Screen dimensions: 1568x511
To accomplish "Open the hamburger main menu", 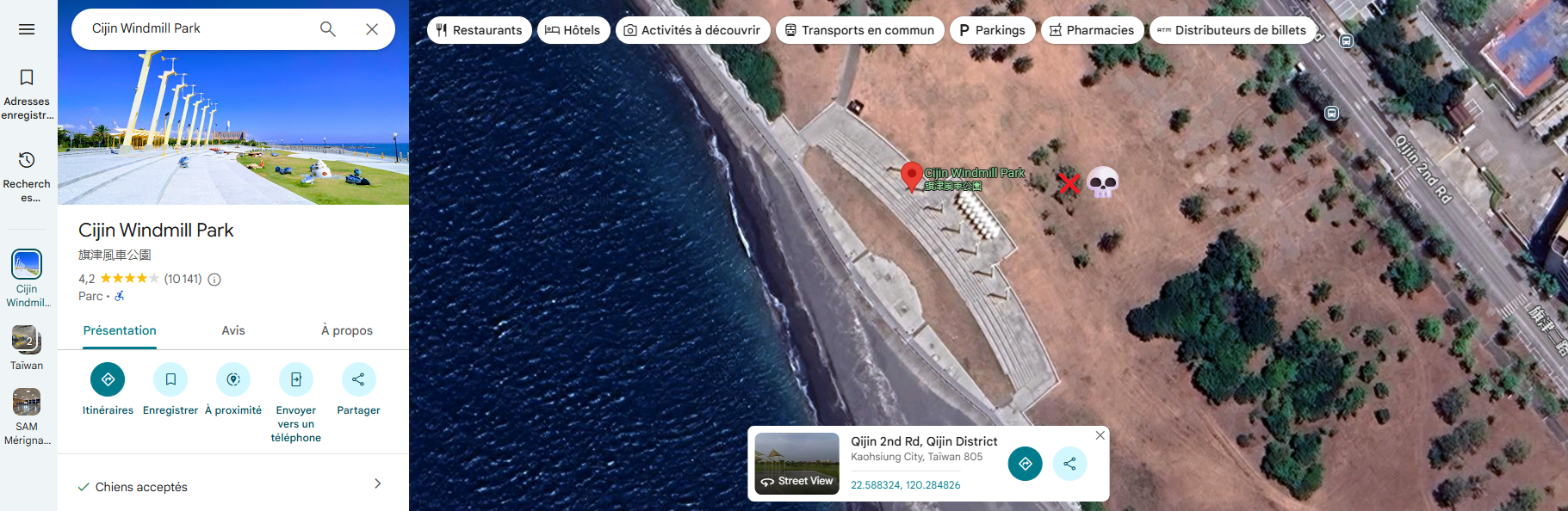I will click(x=27, y=29).
